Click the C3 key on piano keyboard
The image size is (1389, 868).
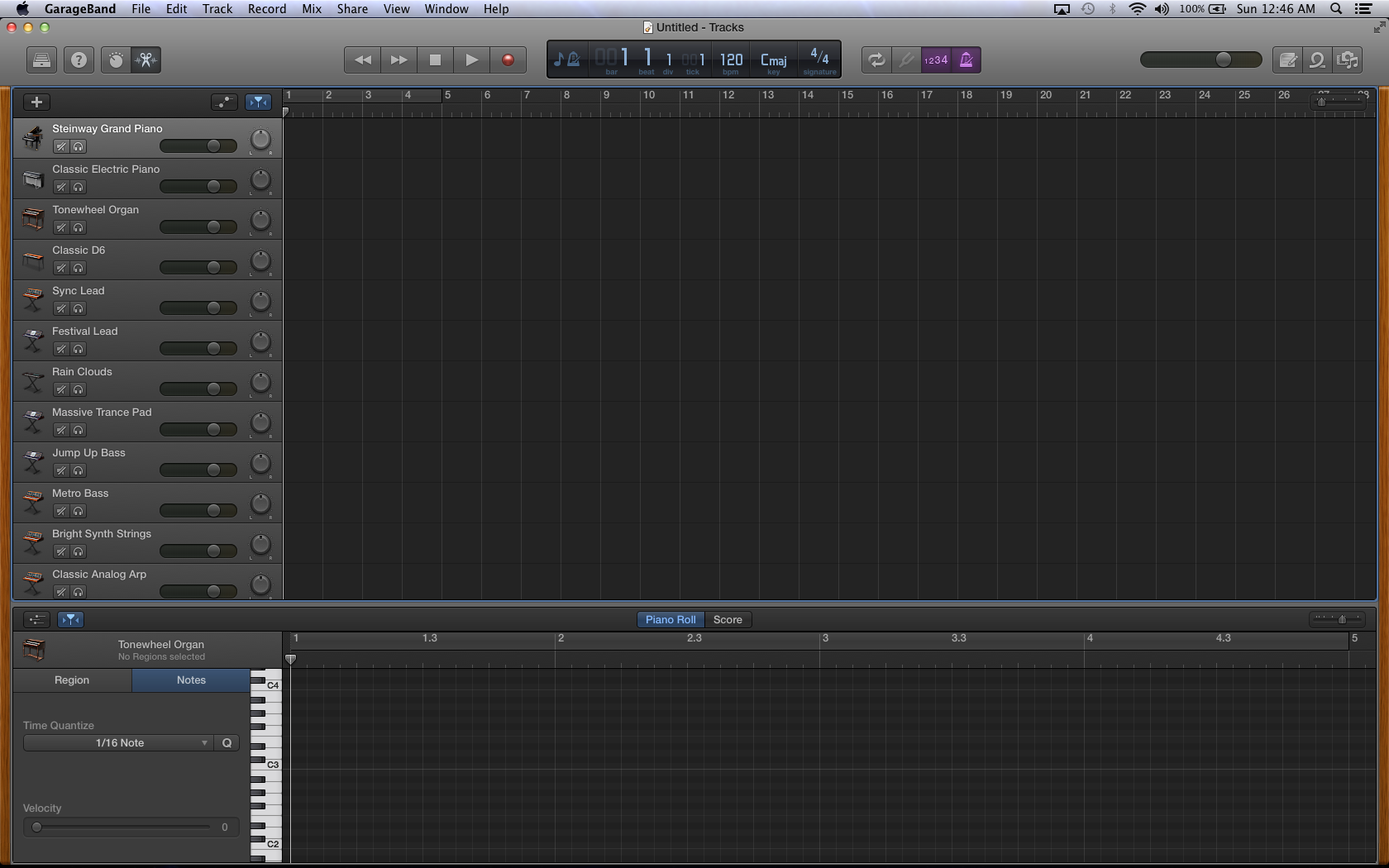[x=272, y=765]
